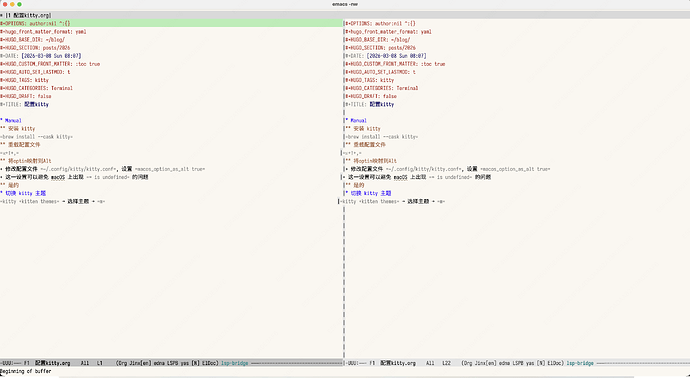Click HUGO_SECTION posts/2026 line in left pane

35,48
